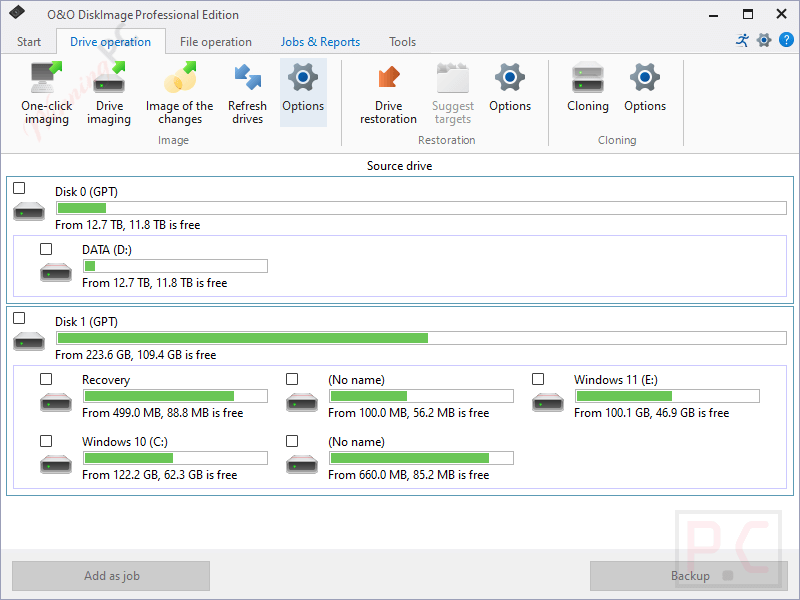Click the Backup button
Viewport: 800px width, 600px height.
(689, 576)
